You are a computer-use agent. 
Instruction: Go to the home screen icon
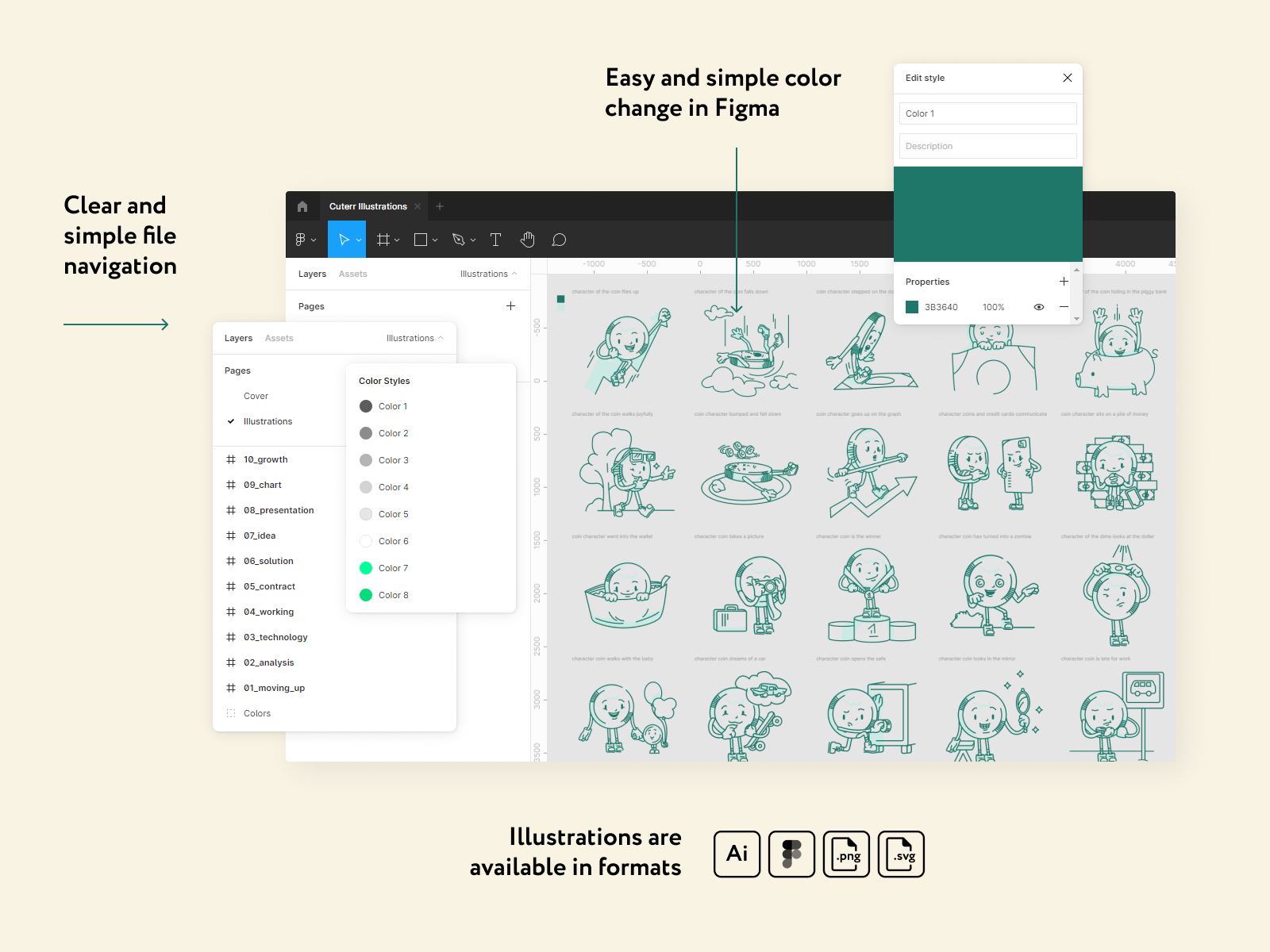302,206
